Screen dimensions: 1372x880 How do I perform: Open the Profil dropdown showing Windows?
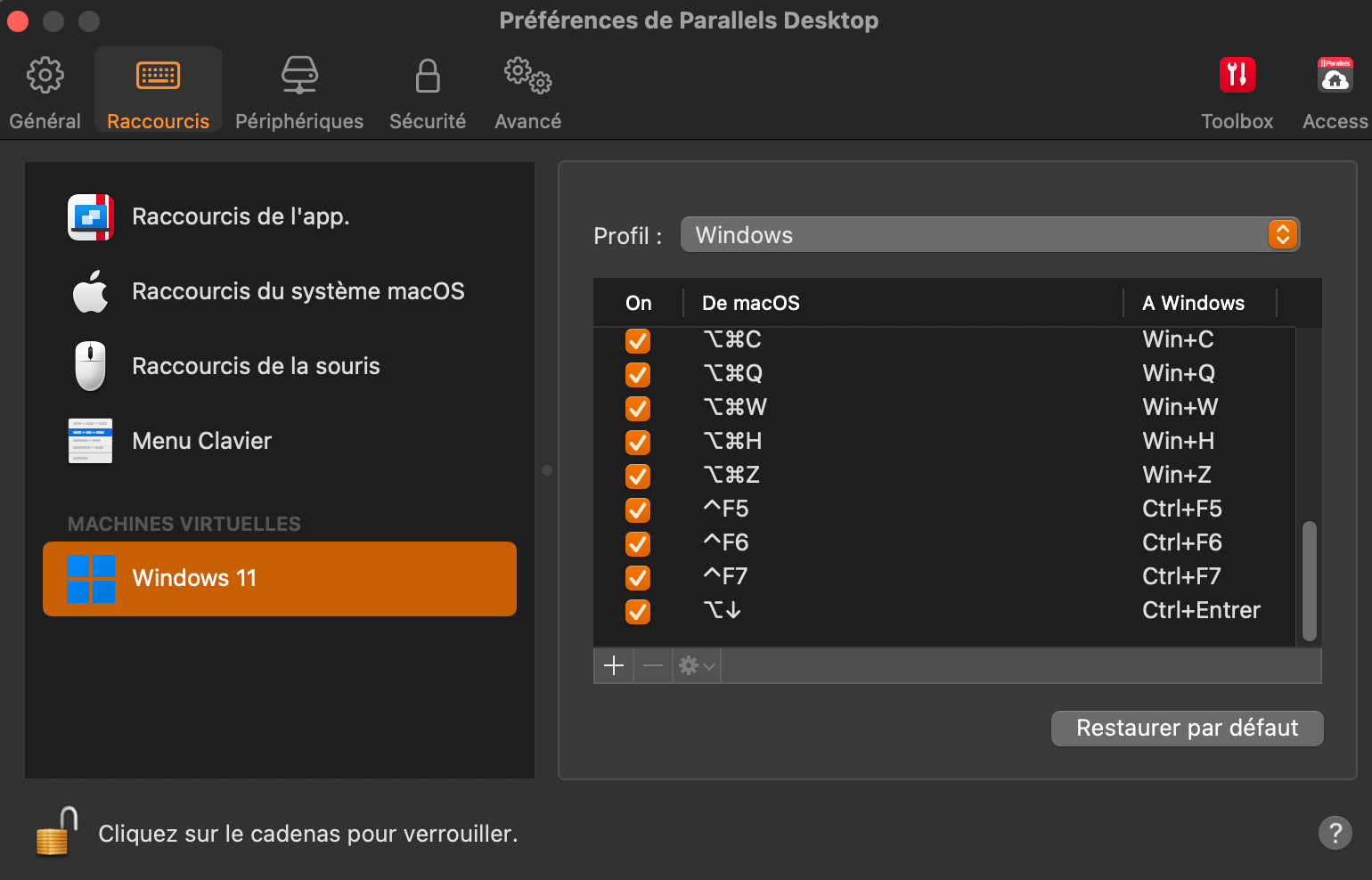(x=990, y=234)
